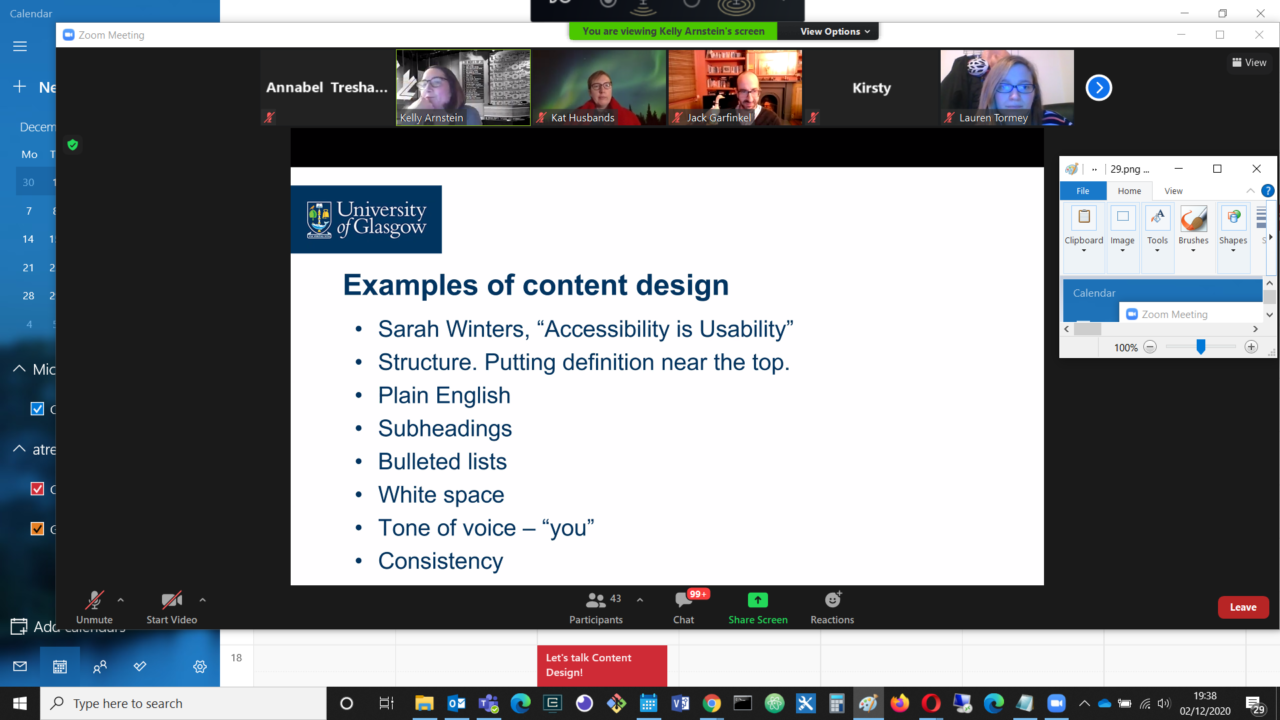The height and width of the screenshot is (720, 1280).
Task: Switch to Paint's View tab
Action: pyautogui.click(x=1172, y=190)
